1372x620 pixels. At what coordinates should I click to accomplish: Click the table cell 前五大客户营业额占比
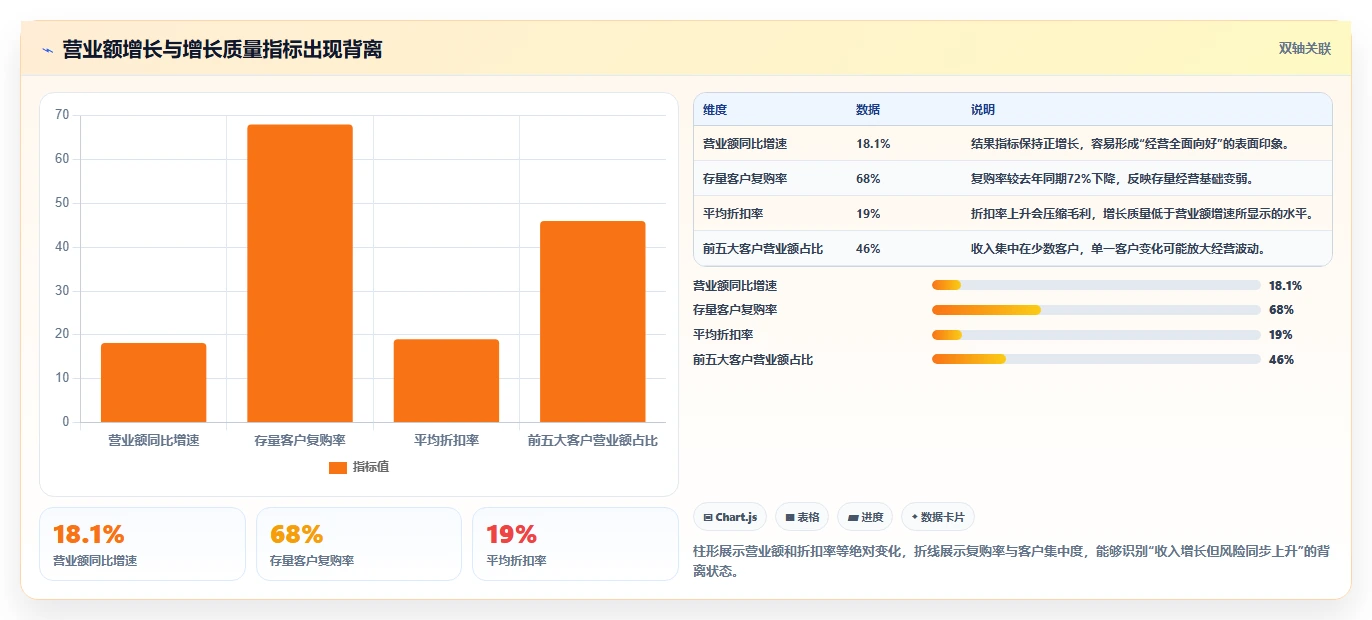click(763, 248)
